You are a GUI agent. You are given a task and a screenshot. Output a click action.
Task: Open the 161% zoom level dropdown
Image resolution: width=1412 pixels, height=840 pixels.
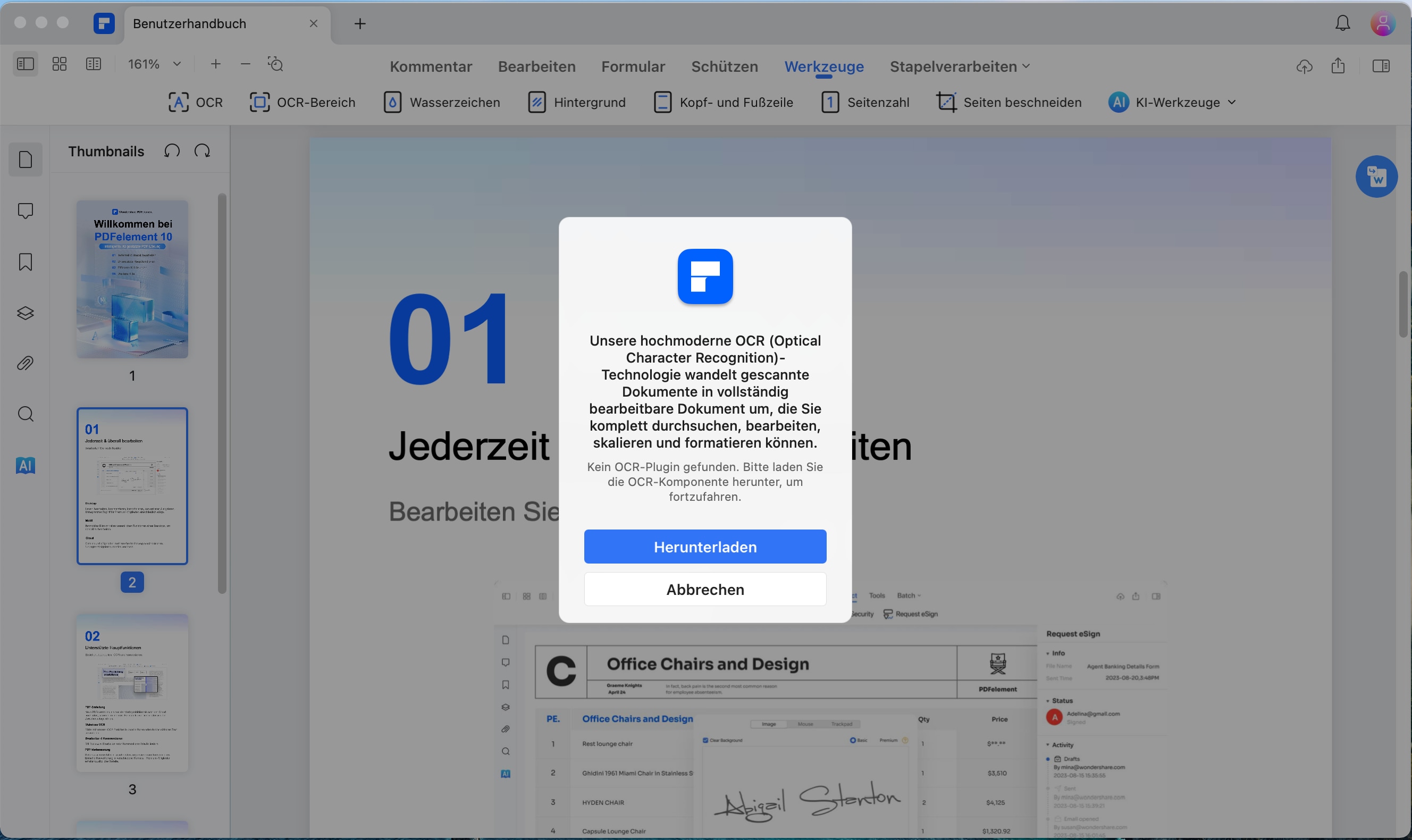point(154,64)
